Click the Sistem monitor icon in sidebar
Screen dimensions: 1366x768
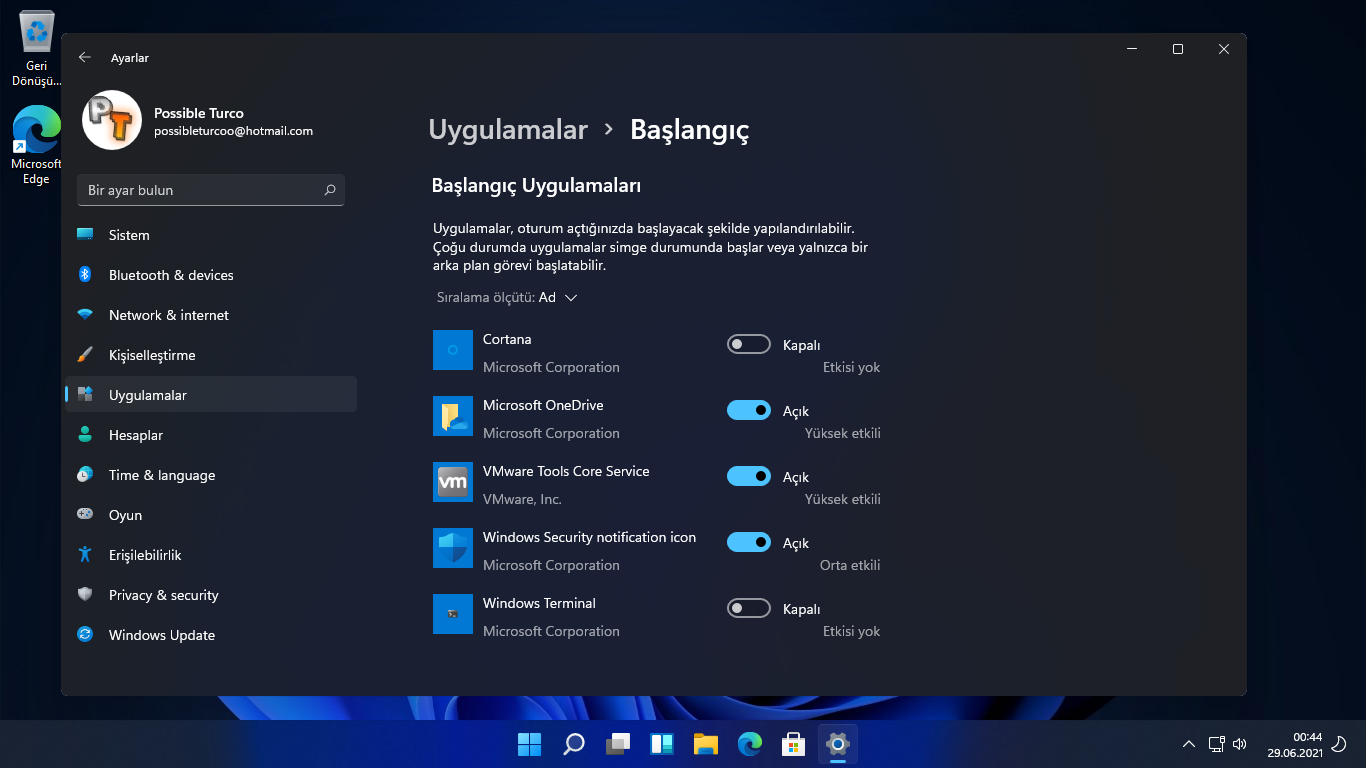coord(85,235)
